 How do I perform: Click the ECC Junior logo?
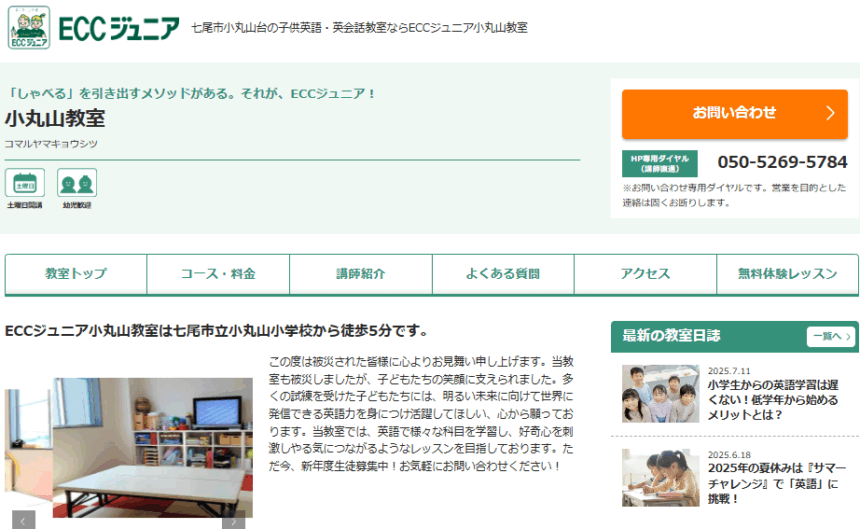pyautogui.click(x=94, y=27)
